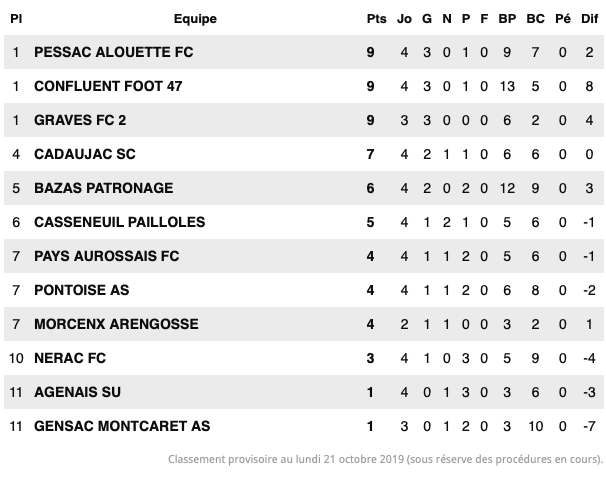Open the PONTOISE AS team row
Image resolution: width=606 pixels, height=477 pixels.
pos(304,290)
